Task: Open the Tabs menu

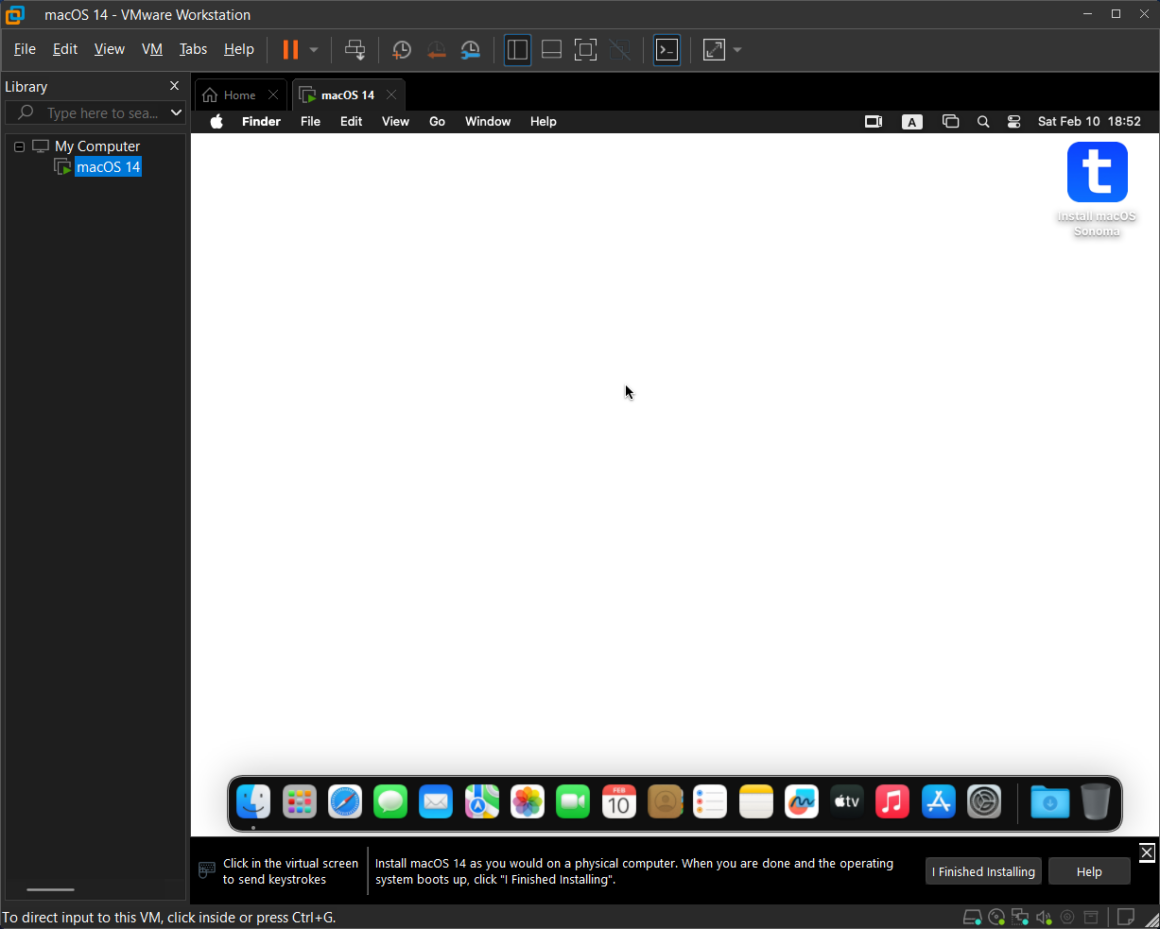Action: coord(193,49)
